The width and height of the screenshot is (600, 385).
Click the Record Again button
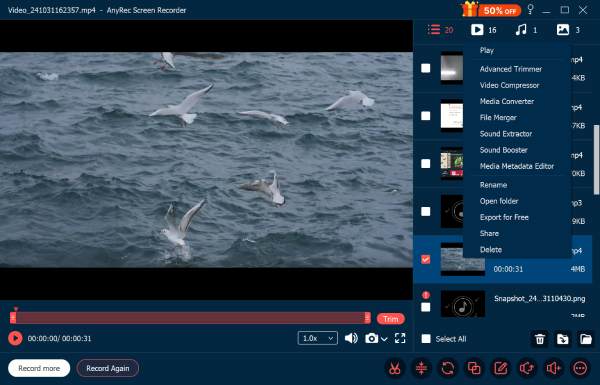[x=108, y=368]
